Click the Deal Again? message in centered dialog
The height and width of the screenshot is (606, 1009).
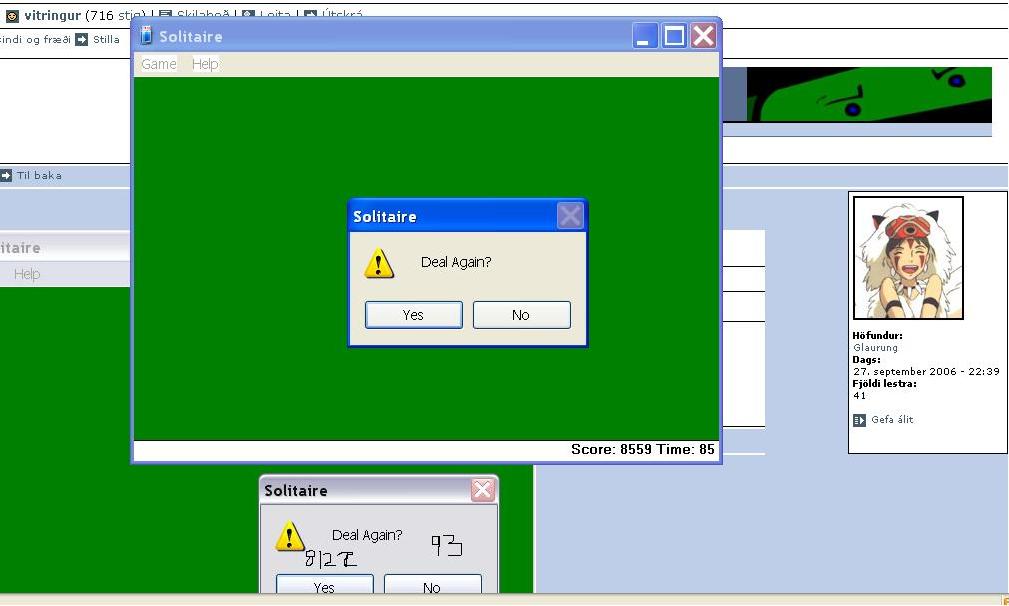pos(456,262)
